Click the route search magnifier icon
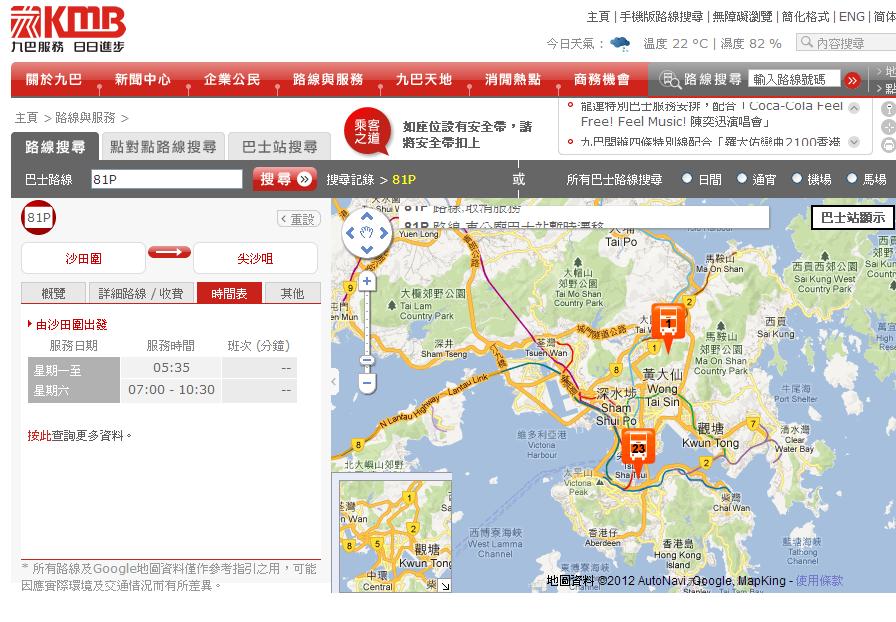896x622 pixels. click(670, 79)
